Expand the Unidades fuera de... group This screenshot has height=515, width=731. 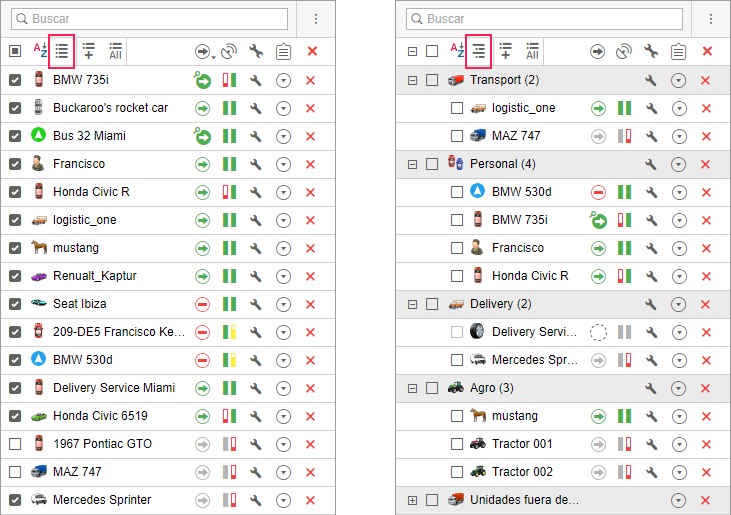(x=412, y=500)
